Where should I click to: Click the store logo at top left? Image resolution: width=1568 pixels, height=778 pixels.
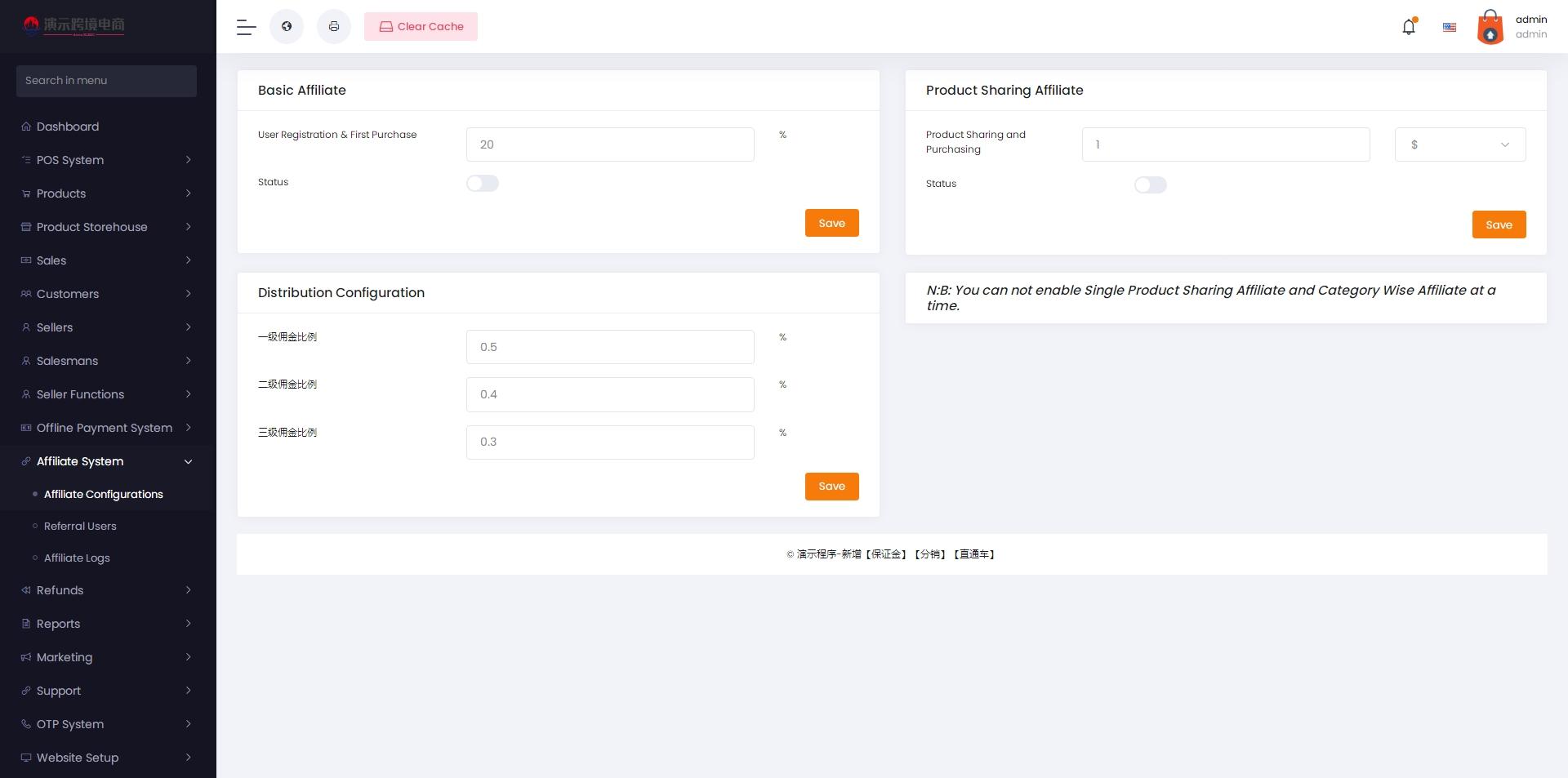coord(74,26)
